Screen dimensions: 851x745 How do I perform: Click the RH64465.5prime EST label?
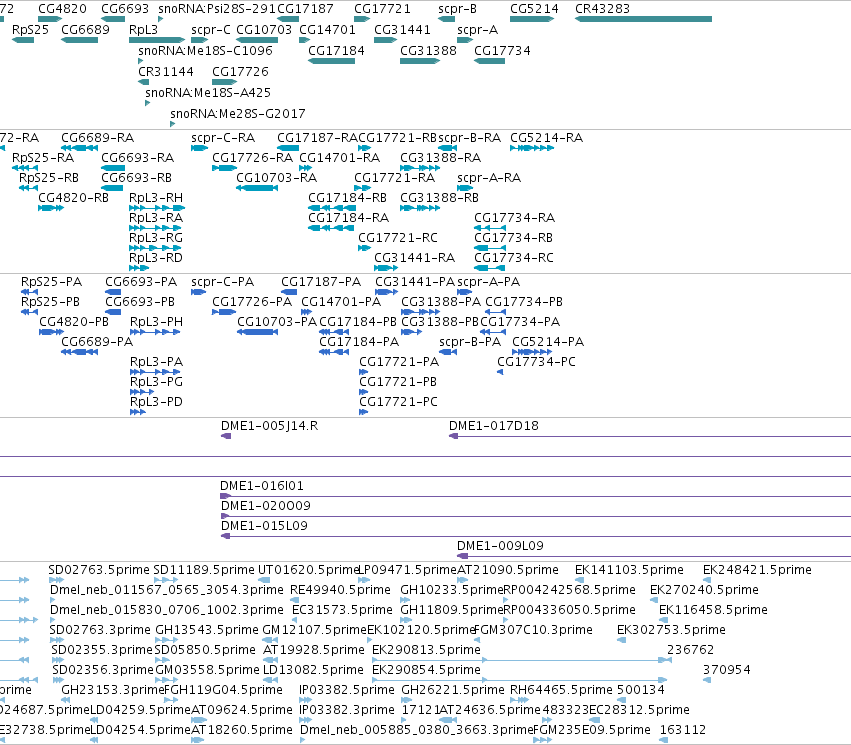pyautogui.click(x=561, y=690)
